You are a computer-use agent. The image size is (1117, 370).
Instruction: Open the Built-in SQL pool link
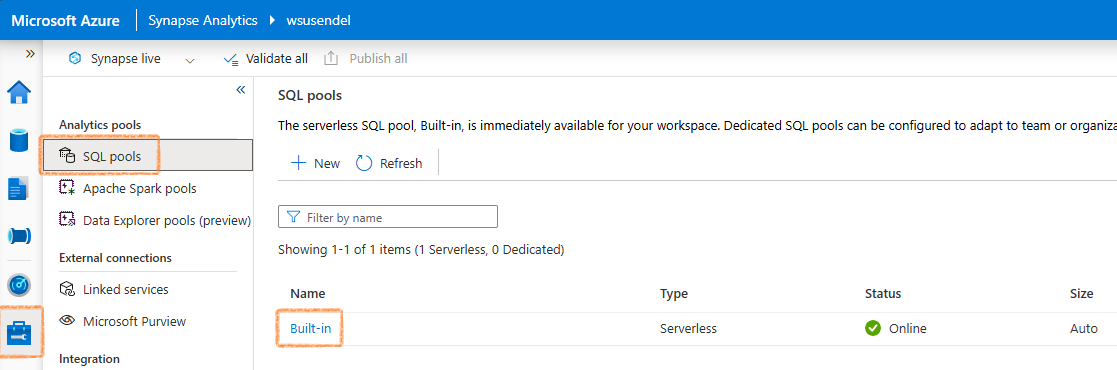(311, 329)
